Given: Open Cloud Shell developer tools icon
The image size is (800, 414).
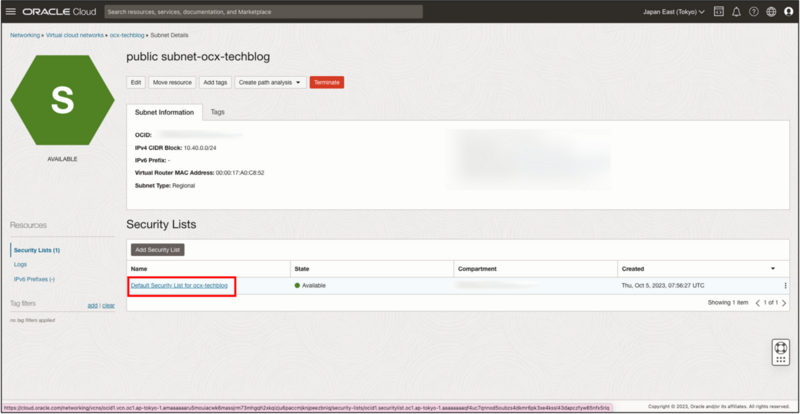Looking at the screenshot, I should click(718, 11).
